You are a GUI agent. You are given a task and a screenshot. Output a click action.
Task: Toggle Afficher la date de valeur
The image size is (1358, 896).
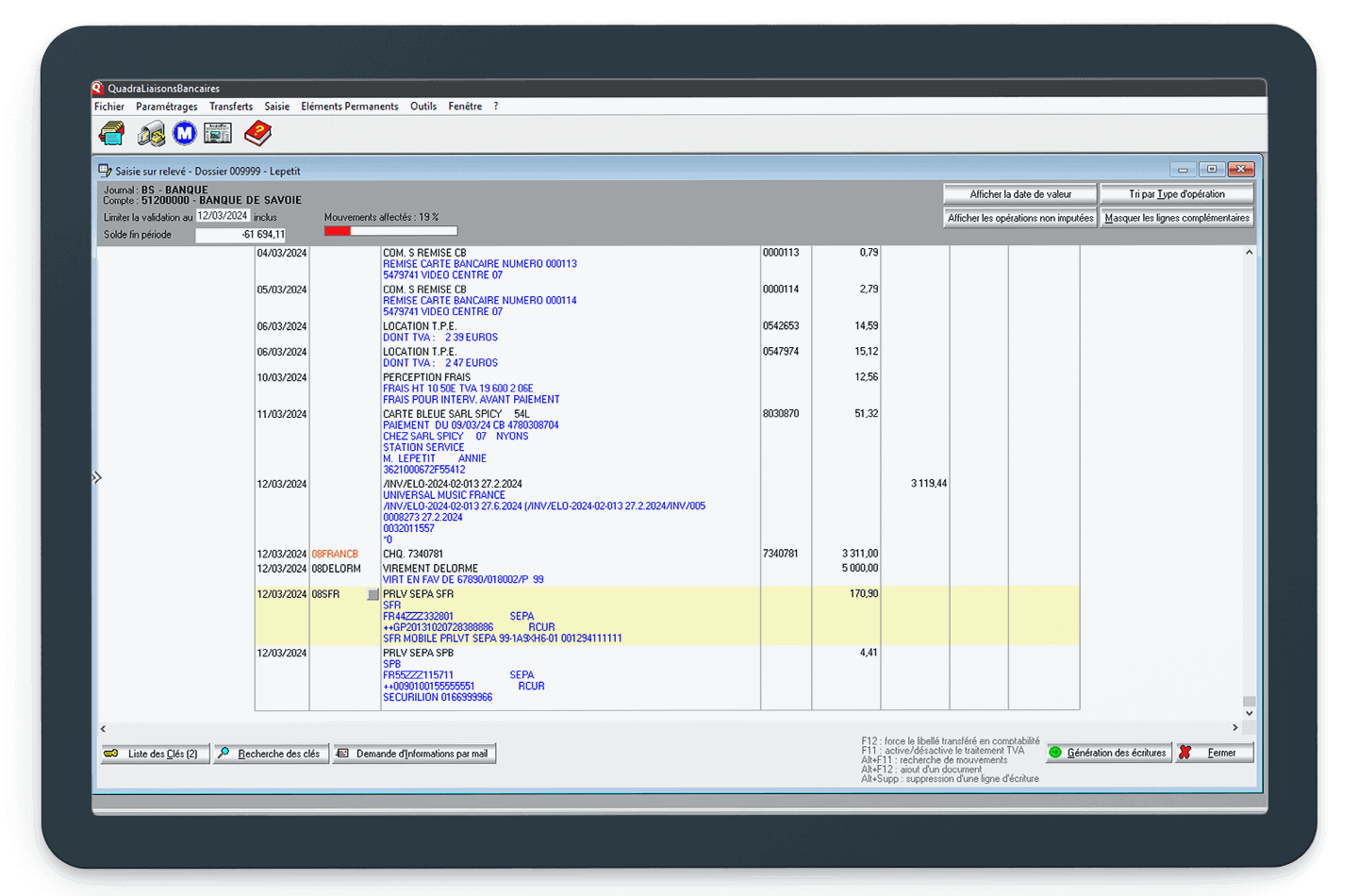1019,194
